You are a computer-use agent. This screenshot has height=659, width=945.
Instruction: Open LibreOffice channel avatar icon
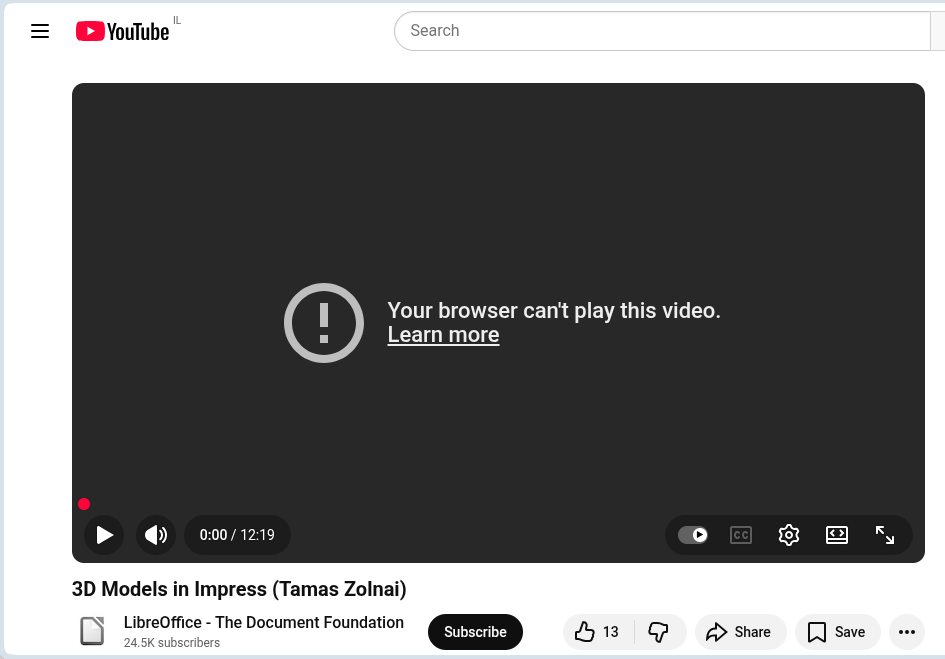[92, 631]
